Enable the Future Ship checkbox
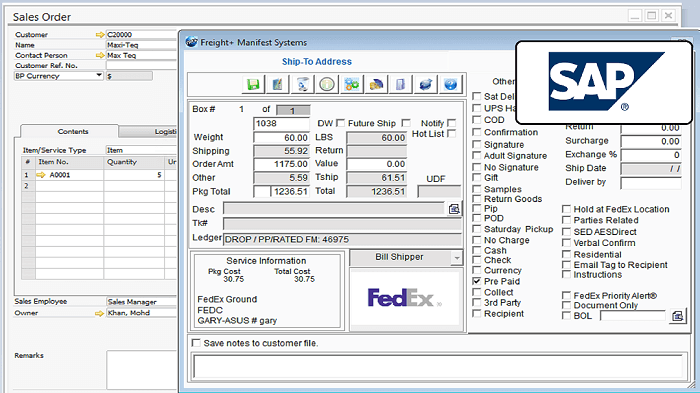Screen dimensions: 700x393 (x=406, y=123)
